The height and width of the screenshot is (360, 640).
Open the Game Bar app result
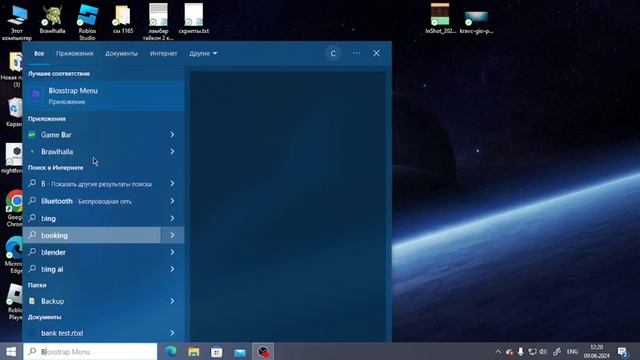[x=92, y=135]
